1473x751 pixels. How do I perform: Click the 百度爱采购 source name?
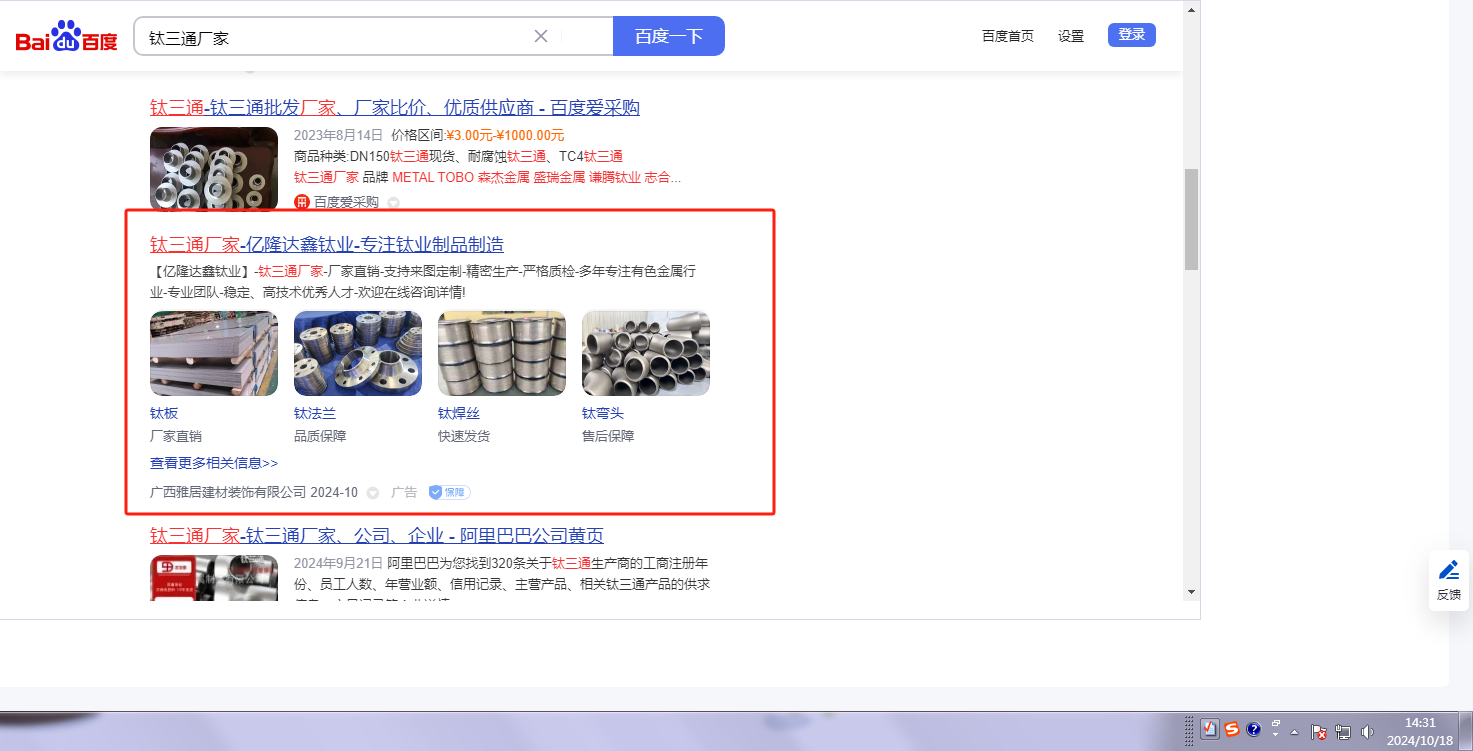[x=347, y=202]
